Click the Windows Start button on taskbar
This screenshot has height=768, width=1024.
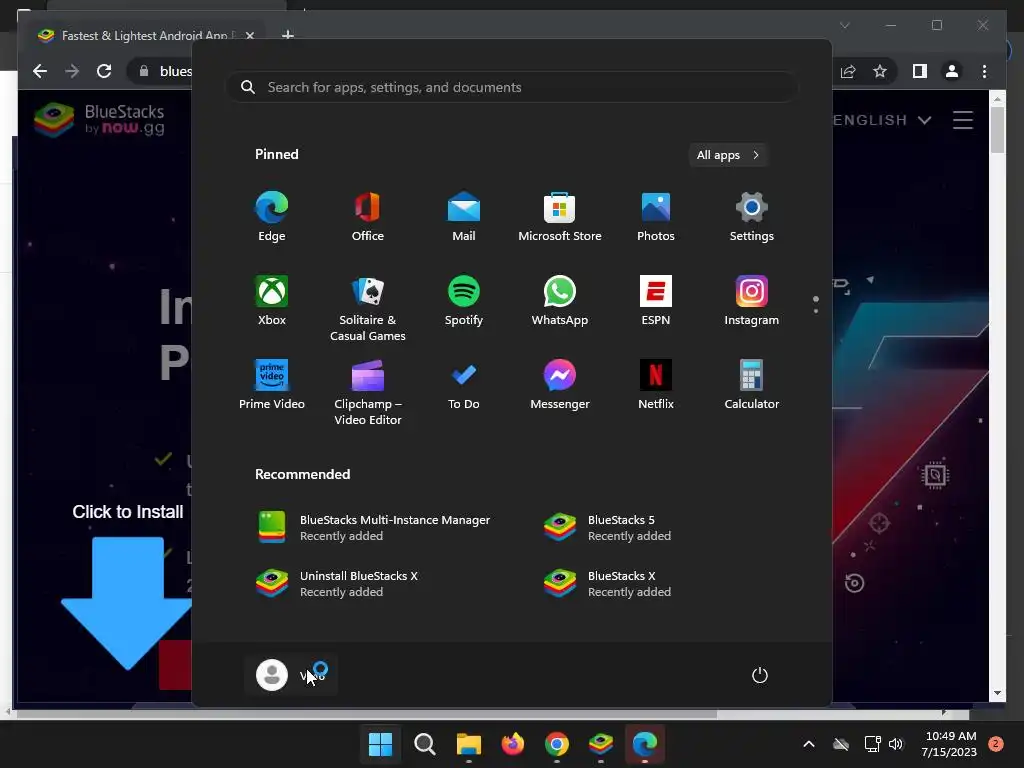[x=380, y=744]
